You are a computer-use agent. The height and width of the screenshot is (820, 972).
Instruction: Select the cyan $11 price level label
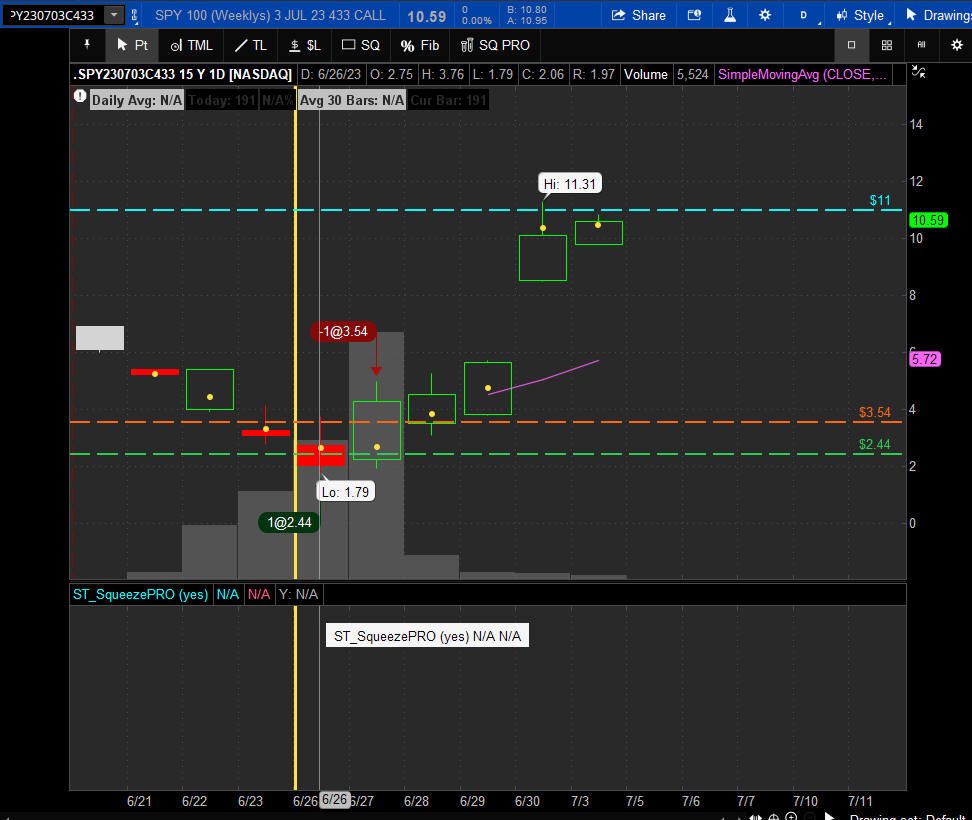(x=880, y=200)
